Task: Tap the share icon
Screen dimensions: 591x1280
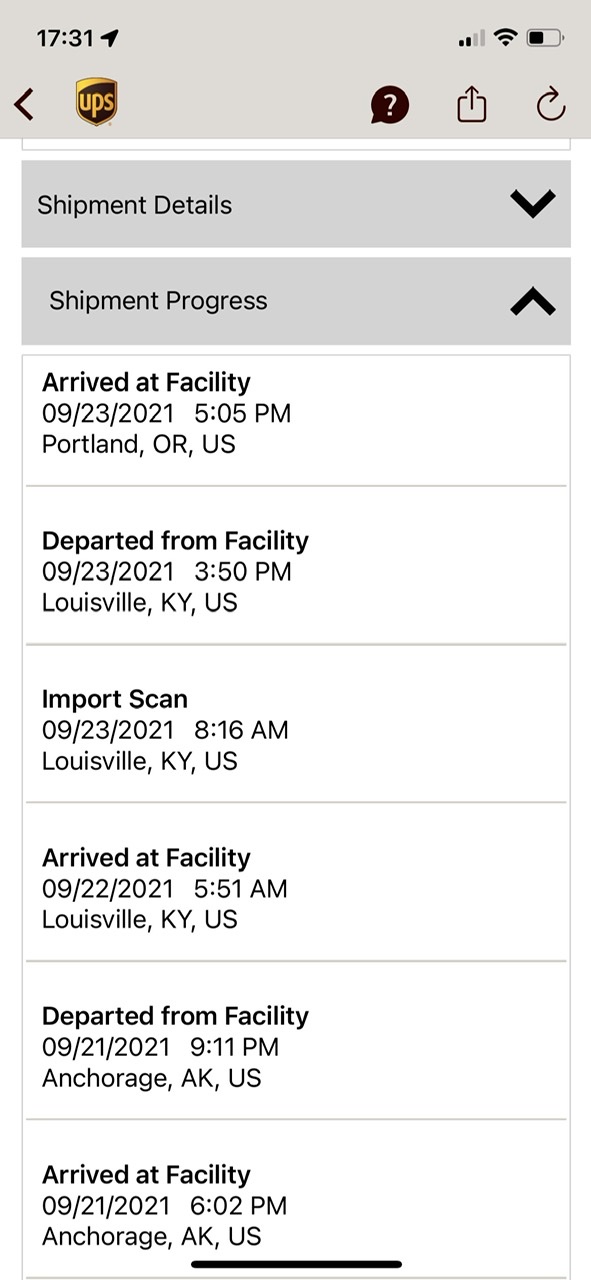Action: click(472, 103)
